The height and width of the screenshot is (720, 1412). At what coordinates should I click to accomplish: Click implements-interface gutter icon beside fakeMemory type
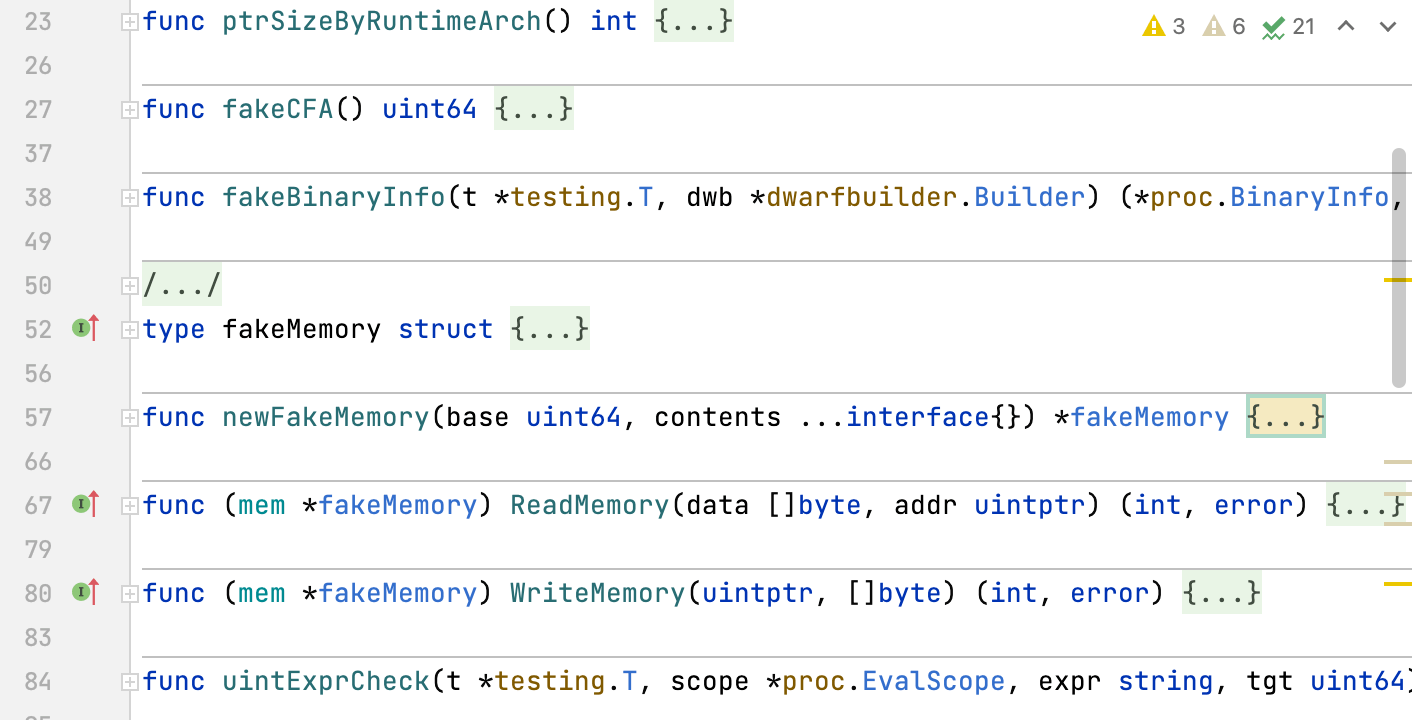click(86, 327)
